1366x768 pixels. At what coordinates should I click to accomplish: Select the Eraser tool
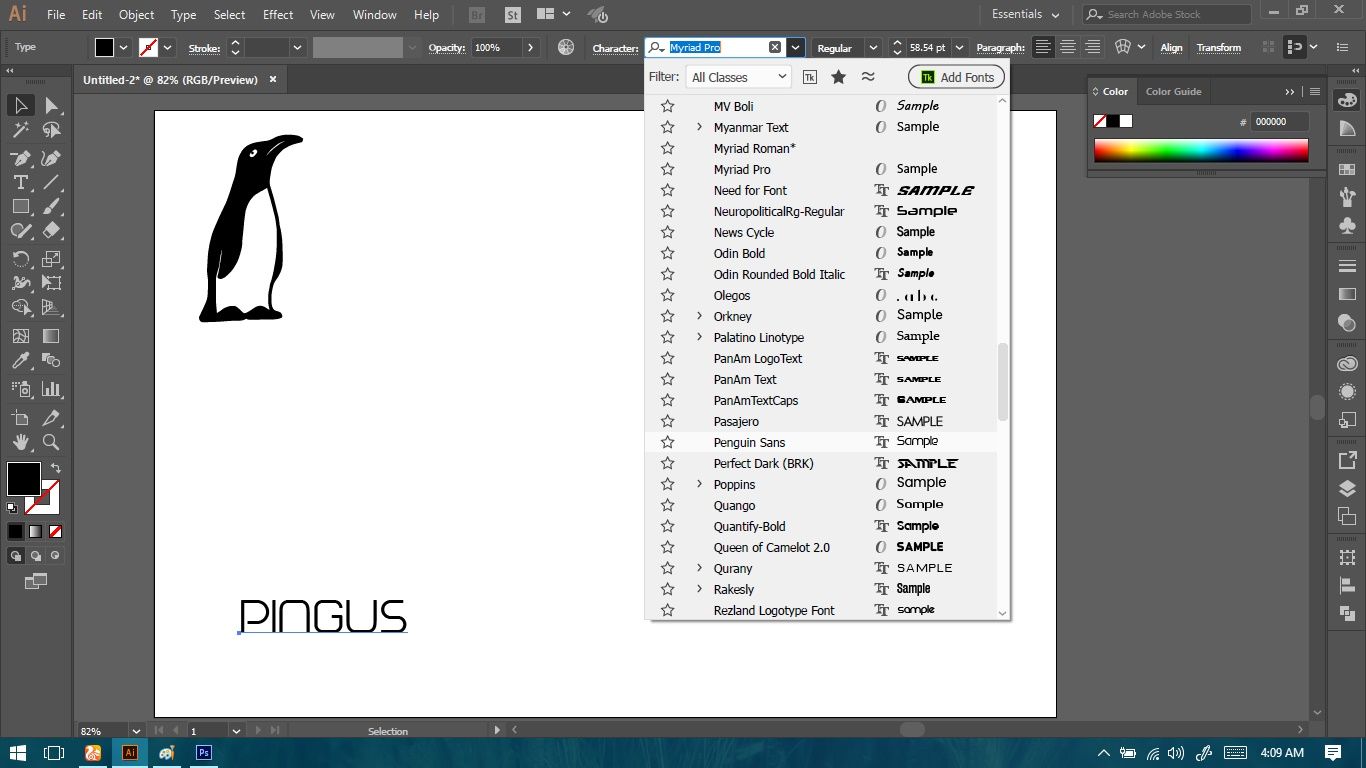click(51, 231)
